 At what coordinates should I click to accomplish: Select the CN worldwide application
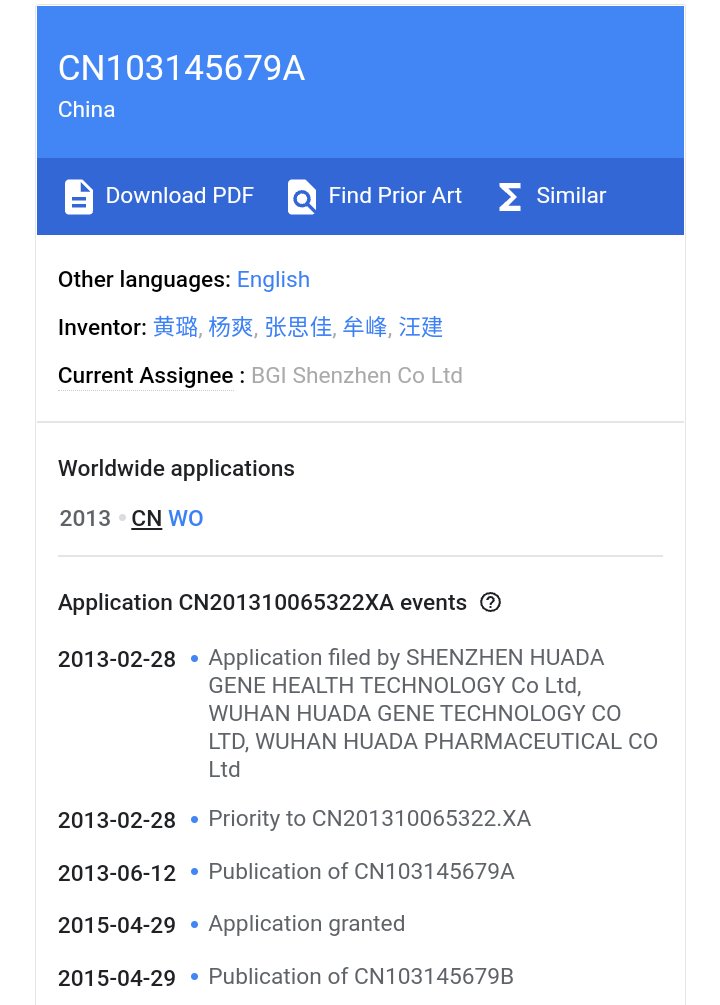point(146,519)
